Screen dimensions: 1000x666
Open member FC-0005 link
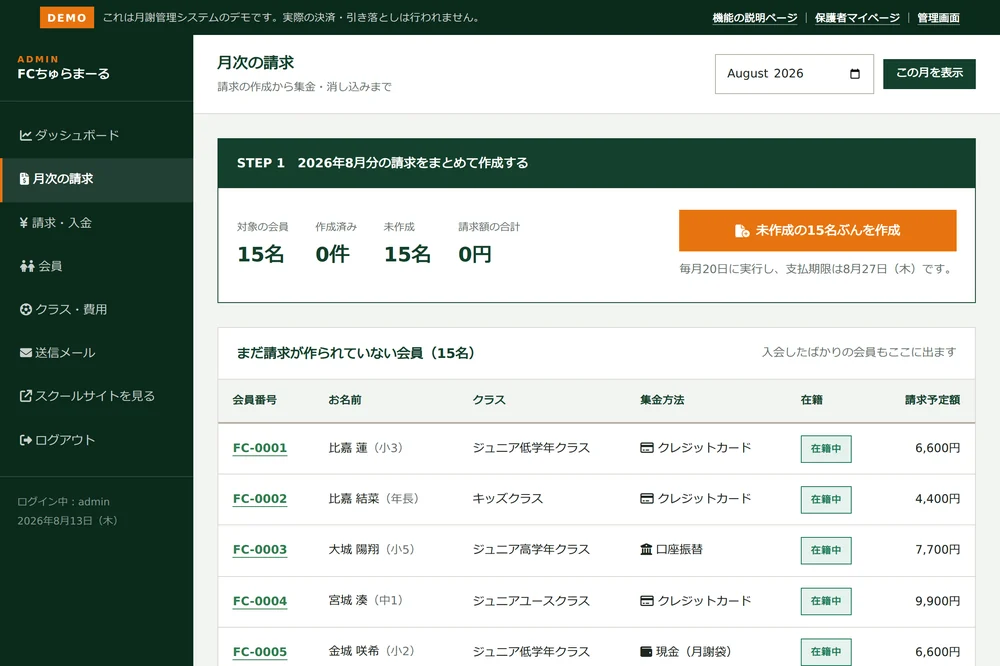[x=260, y=652]
